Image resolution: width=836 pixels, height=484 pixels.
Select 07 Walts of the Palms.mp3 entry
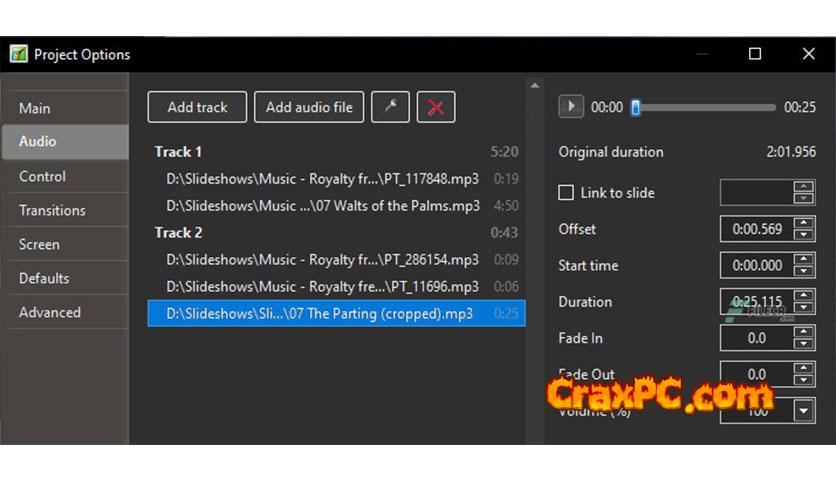[x=336, y=206]
